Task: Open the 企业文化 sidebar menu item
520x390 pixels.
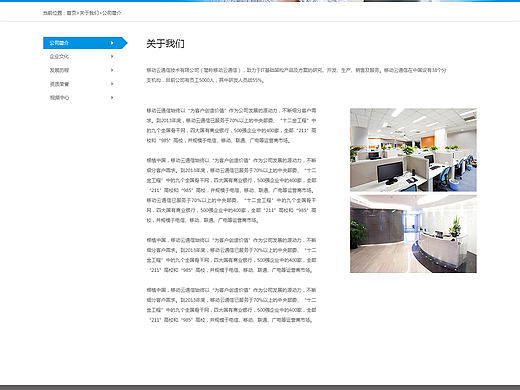Action: point(59,57)
